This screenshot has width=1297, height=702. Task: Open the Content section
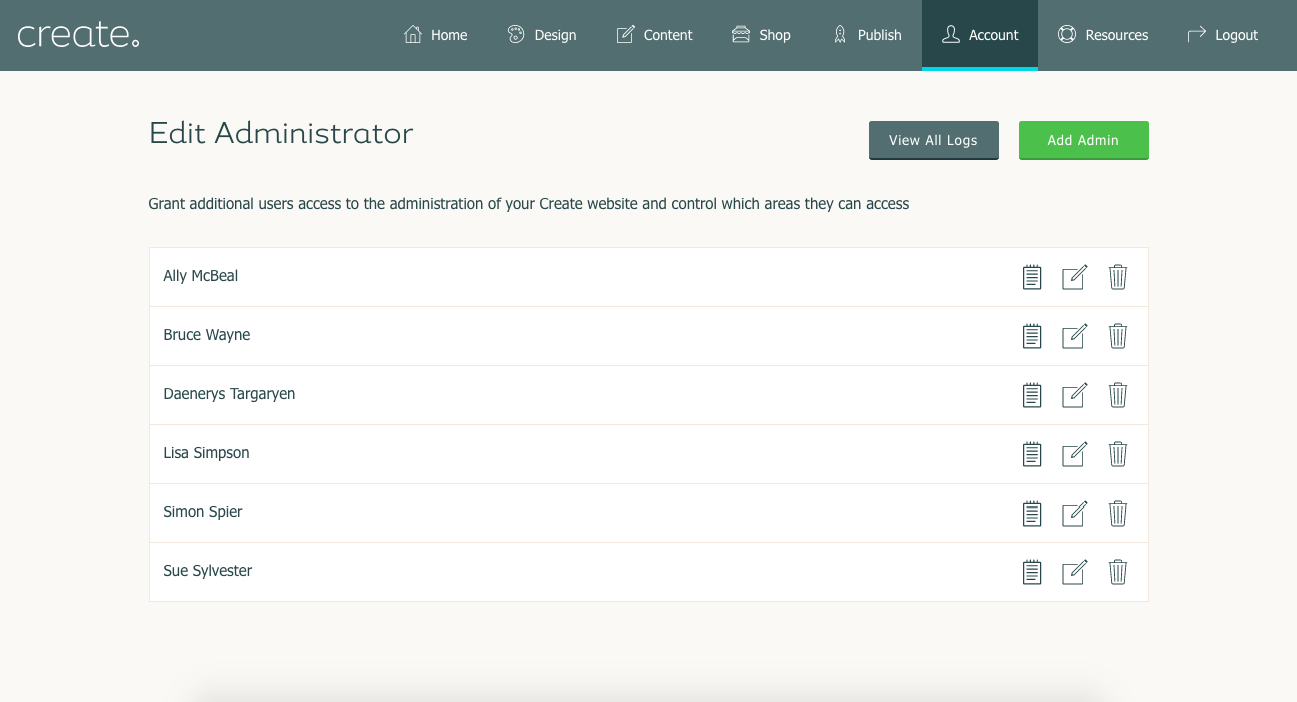click(x=654, y=35)
